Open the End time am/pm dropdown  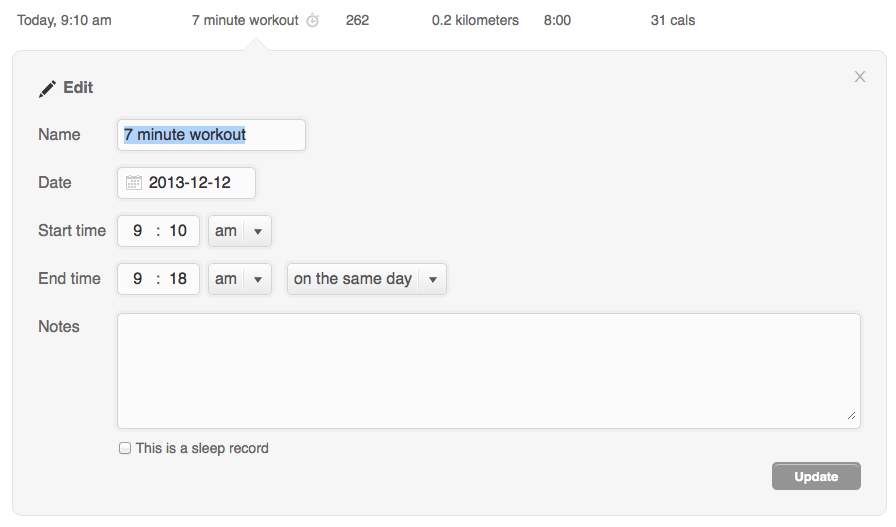[239, 279]
